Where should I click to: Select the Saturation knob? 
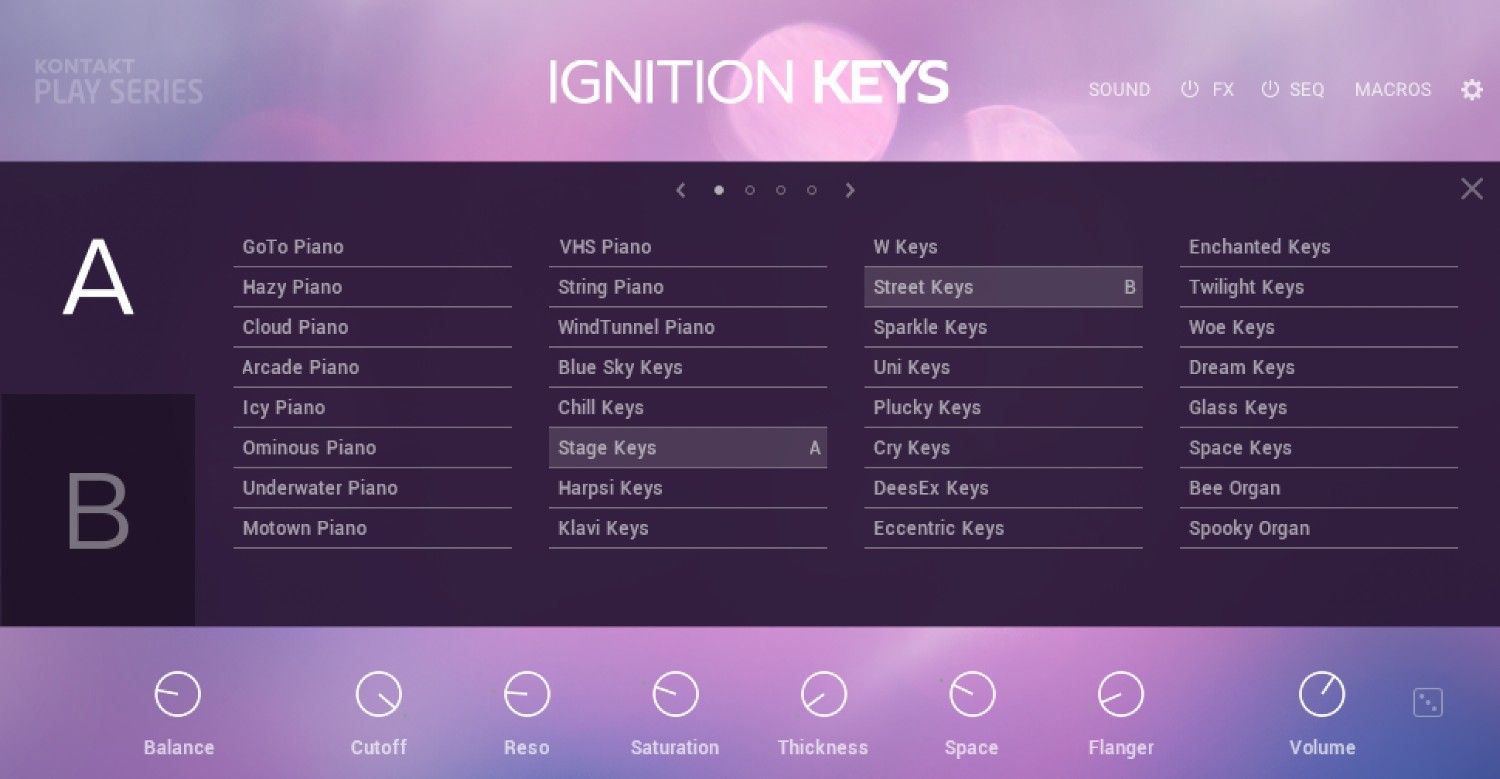click(675, 691)
